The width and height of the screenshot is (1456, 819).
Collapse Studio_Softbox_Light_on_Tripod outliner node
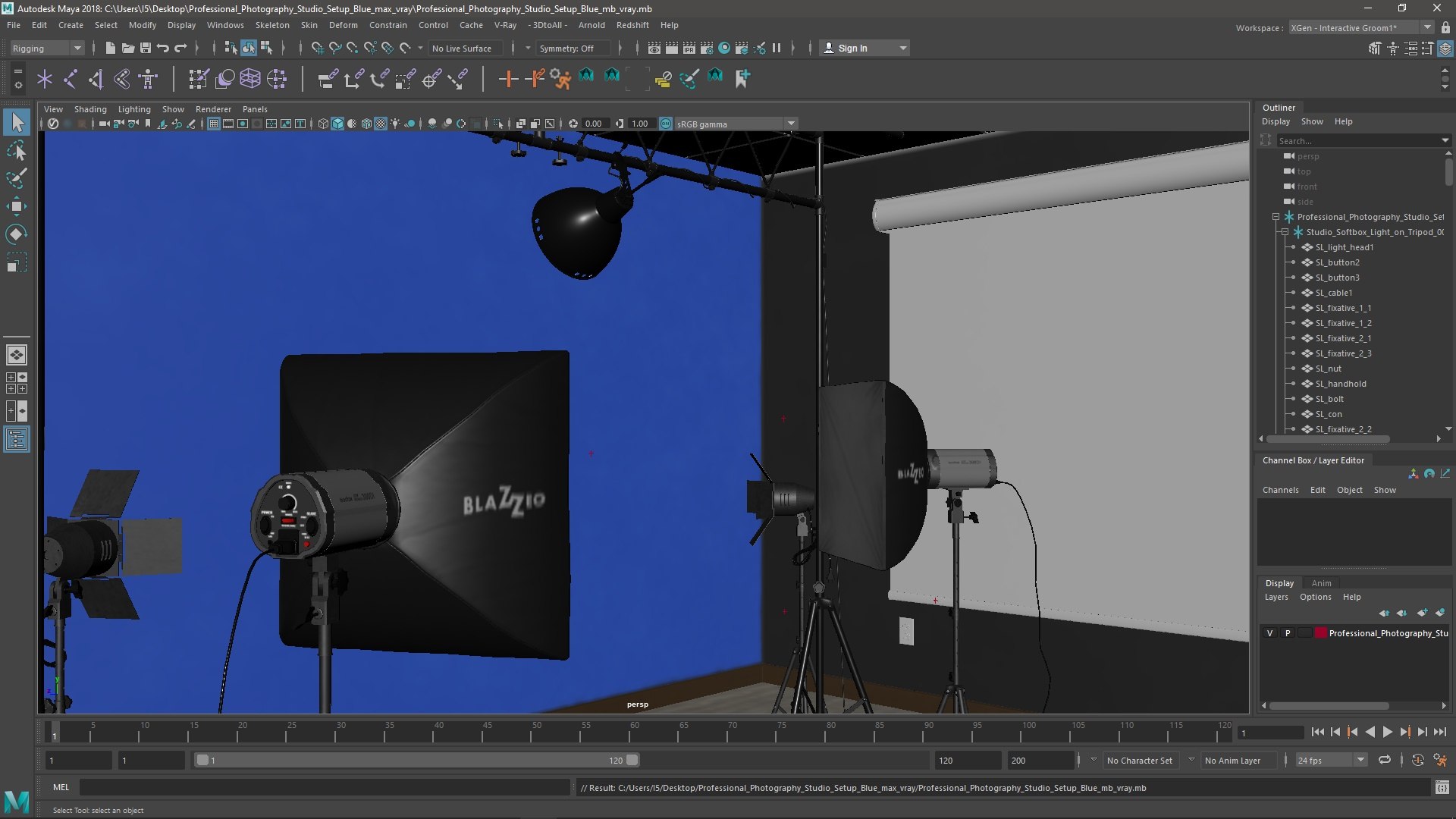1285,232
